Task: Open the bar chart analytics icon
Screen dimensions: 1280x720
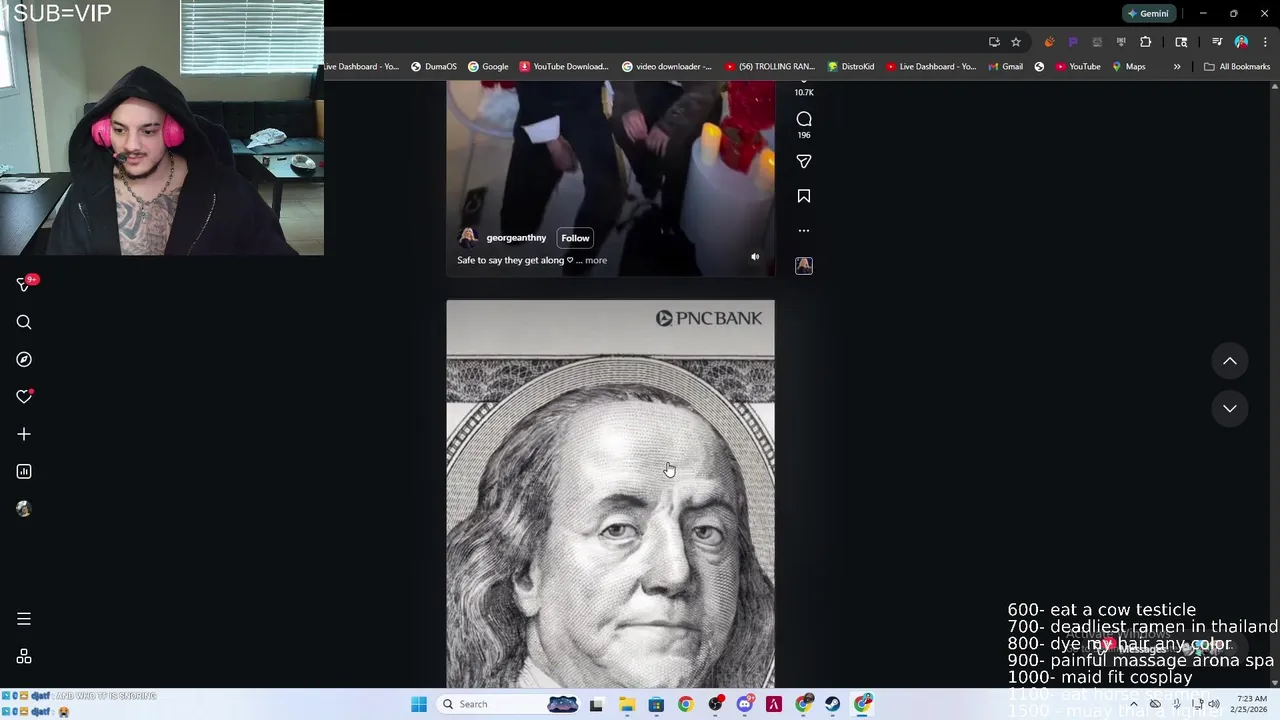Action: coord(24,471)
